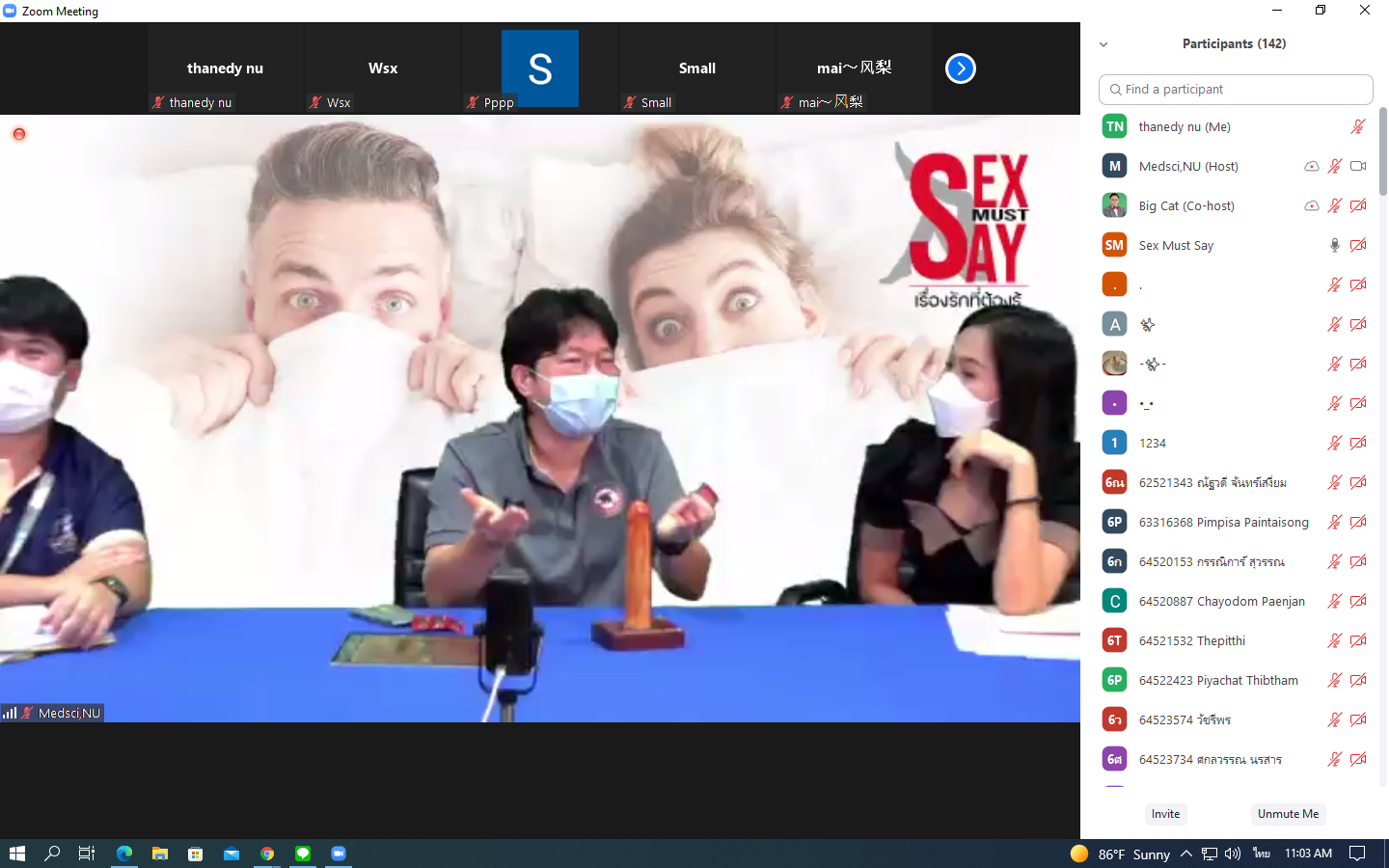This screenshot has height=868, width=1389.
Task: Click video camera icon for Medsci,NU host
Action: [1358, 166]
